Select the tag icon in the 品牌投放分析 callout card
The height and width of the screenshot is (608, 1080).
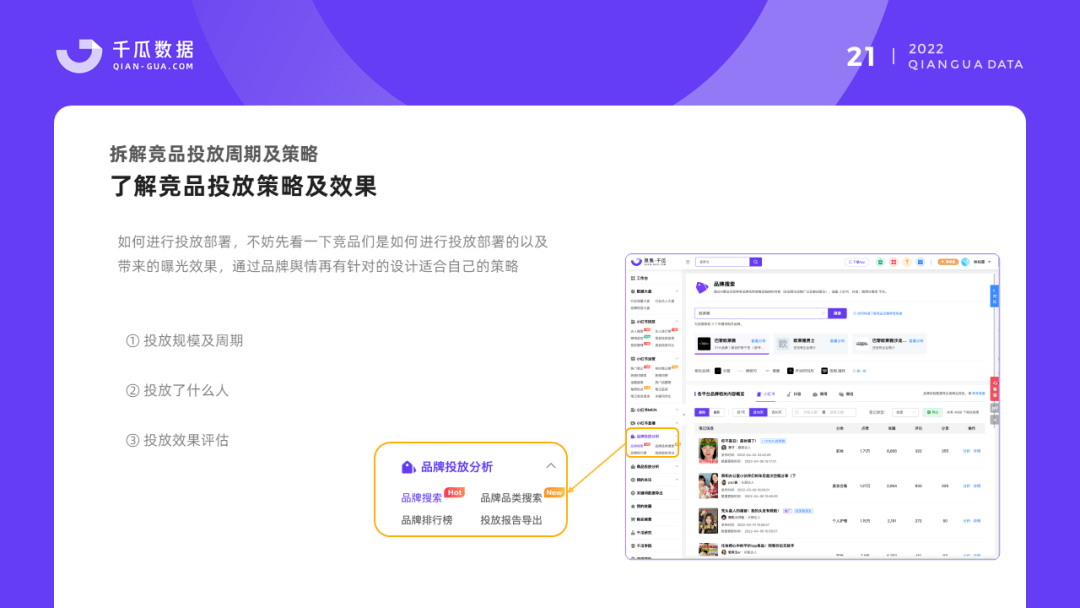tap(407, 466)
